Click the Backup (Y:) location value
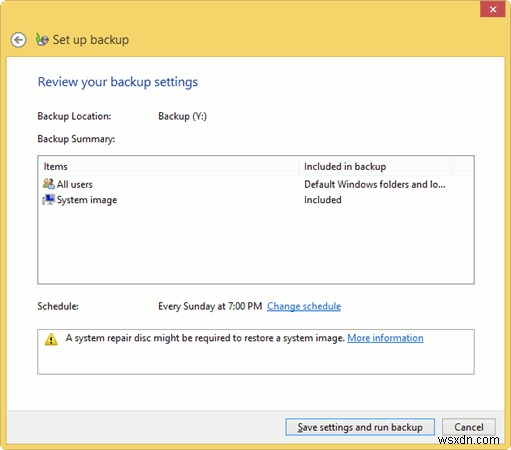 (x=182, y=116)
